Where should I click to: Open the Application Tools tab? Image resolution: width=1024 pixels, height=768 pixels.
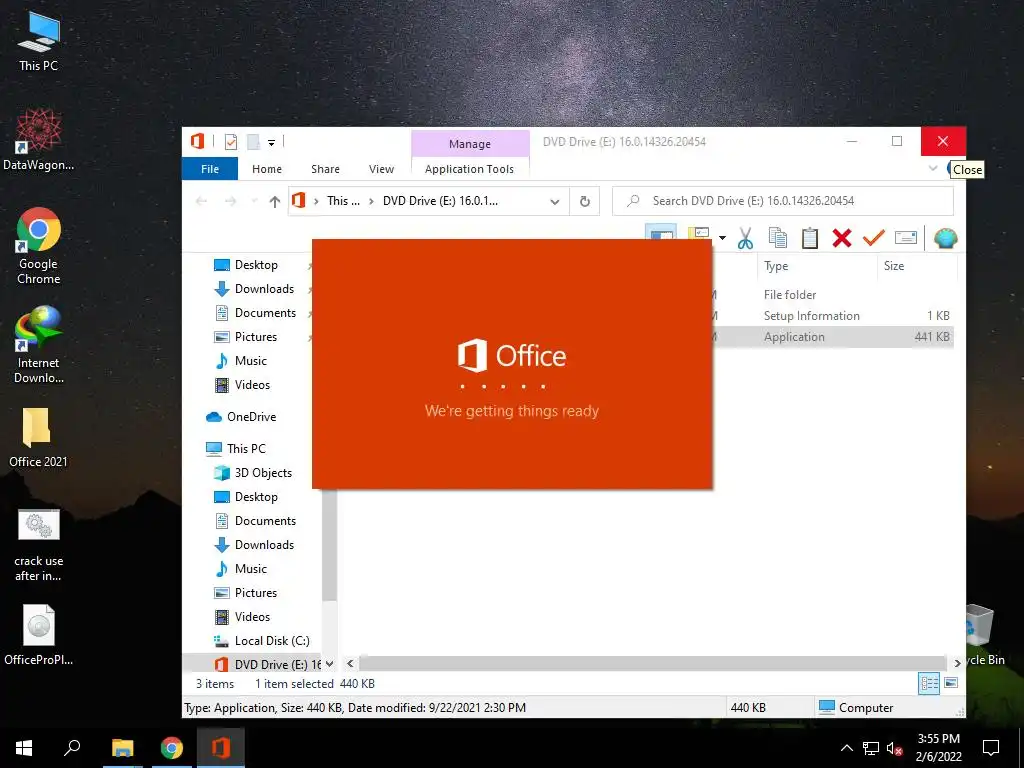[x=469, y=169]
